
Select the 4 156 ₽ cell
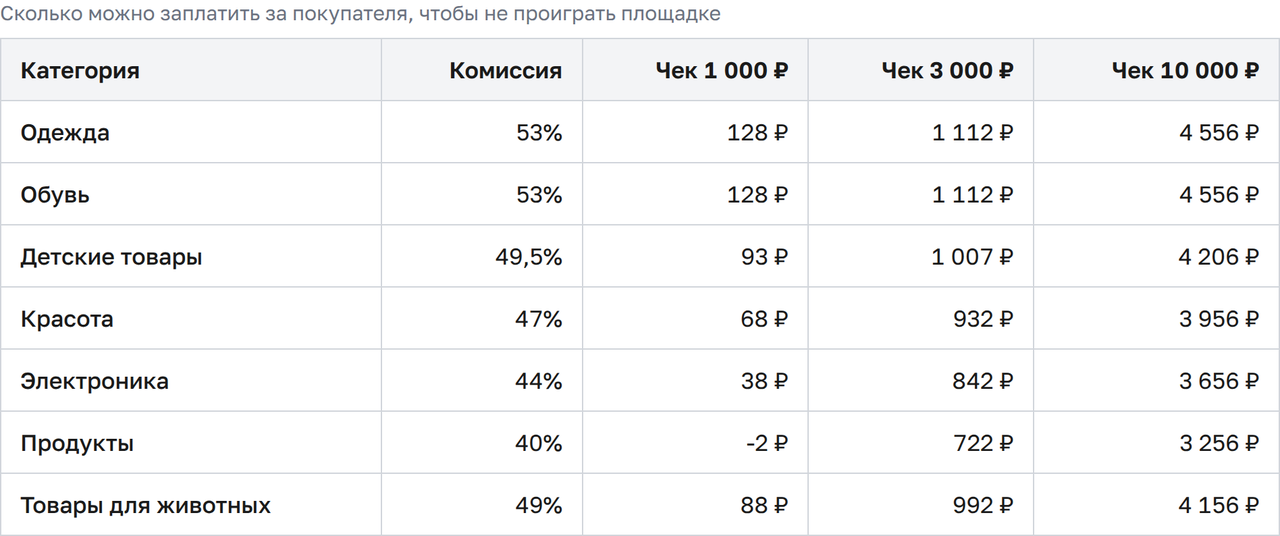pyautogui.click(x=1219, y=505)
